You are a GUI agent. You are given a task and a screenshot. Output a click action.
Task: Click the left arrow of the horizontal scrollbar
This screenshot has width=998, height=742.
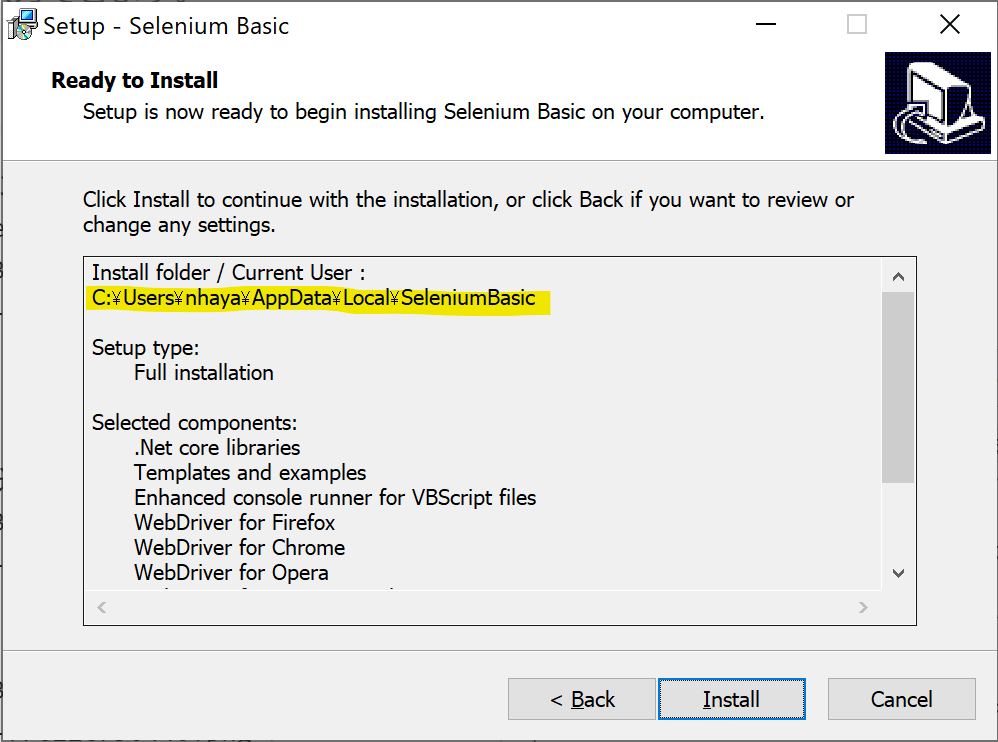pos(100,607)
